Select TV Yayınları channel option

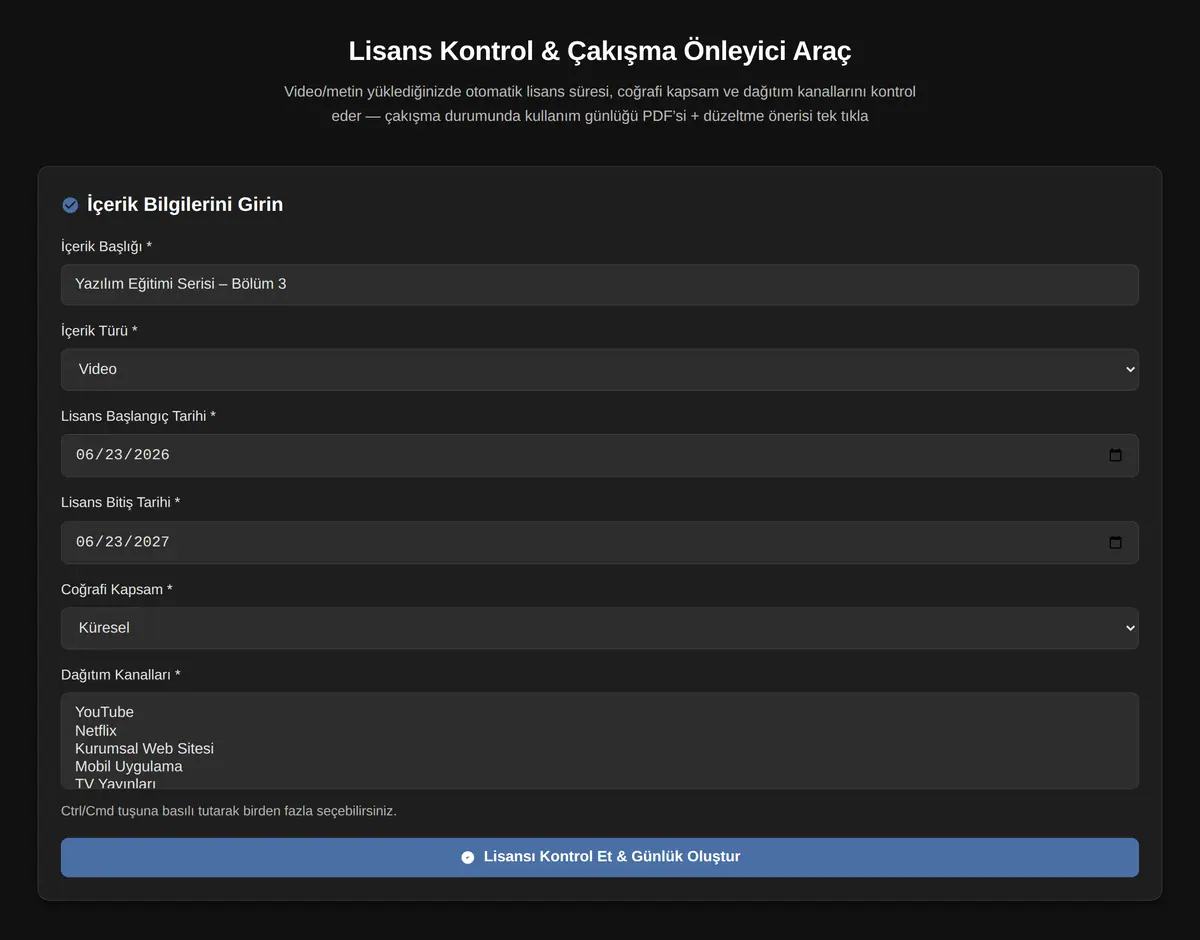click(x=598, y=782)
